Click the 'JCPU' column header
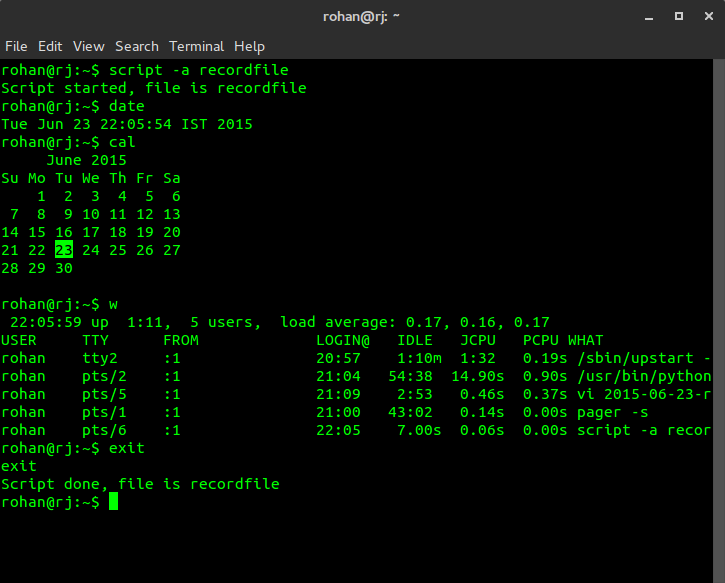Viewport: 725px width, 583px height. (x=478, y=340)
